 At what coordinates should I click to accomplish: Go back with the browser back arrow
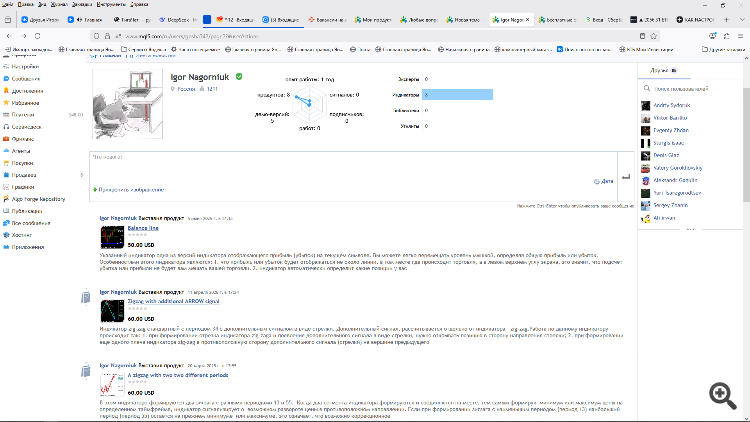tap(9, 36)
